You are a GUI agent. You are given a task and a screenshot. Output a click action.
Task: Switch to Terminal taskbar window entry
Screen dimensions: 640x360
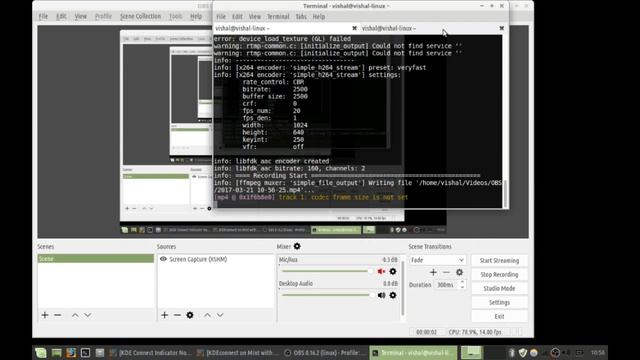pyautogui.click(x=413, y=353)
